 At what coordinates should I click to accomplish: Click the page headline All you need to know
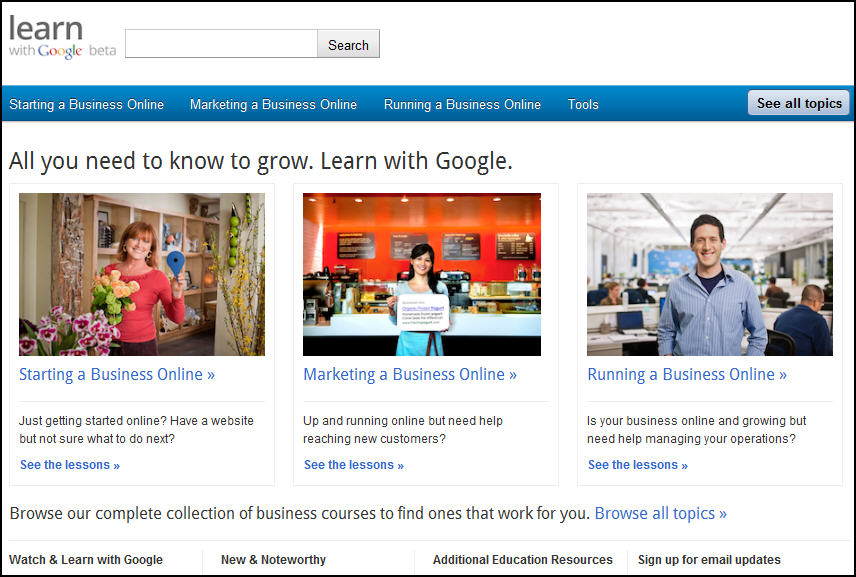[x=261, y=162]
